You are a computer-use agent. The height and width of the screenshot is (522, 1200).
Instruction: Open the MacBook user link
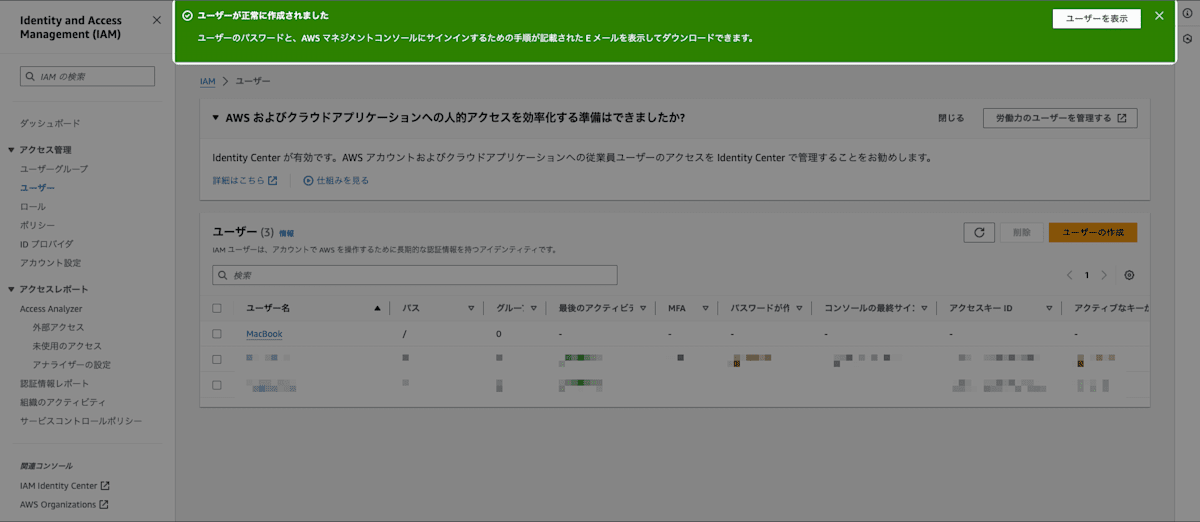pyautogui.click(x=264, y=334)
